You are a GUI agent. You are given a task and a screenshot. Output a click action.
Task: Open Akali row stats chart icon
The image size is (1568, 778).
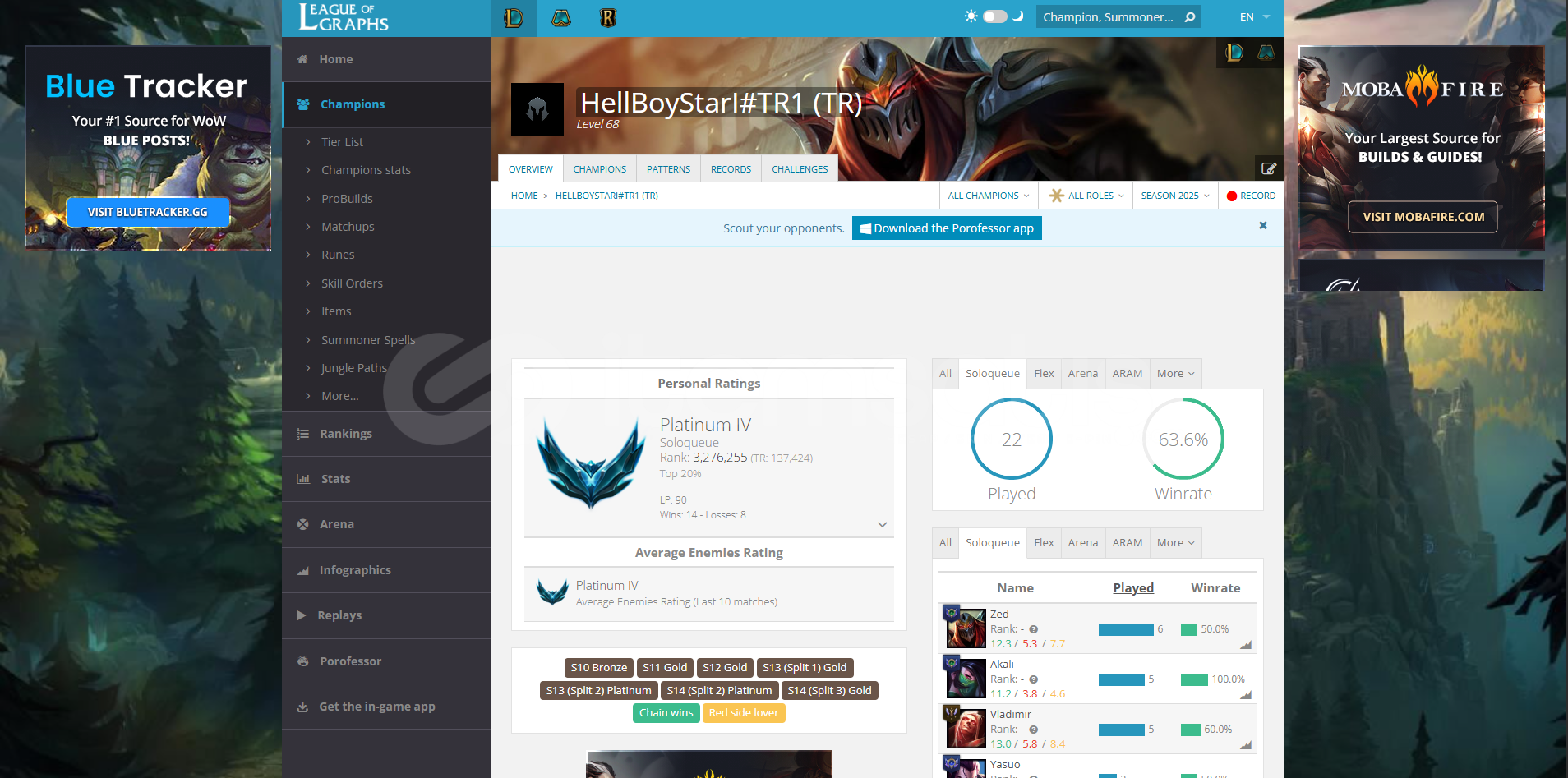1246,695
